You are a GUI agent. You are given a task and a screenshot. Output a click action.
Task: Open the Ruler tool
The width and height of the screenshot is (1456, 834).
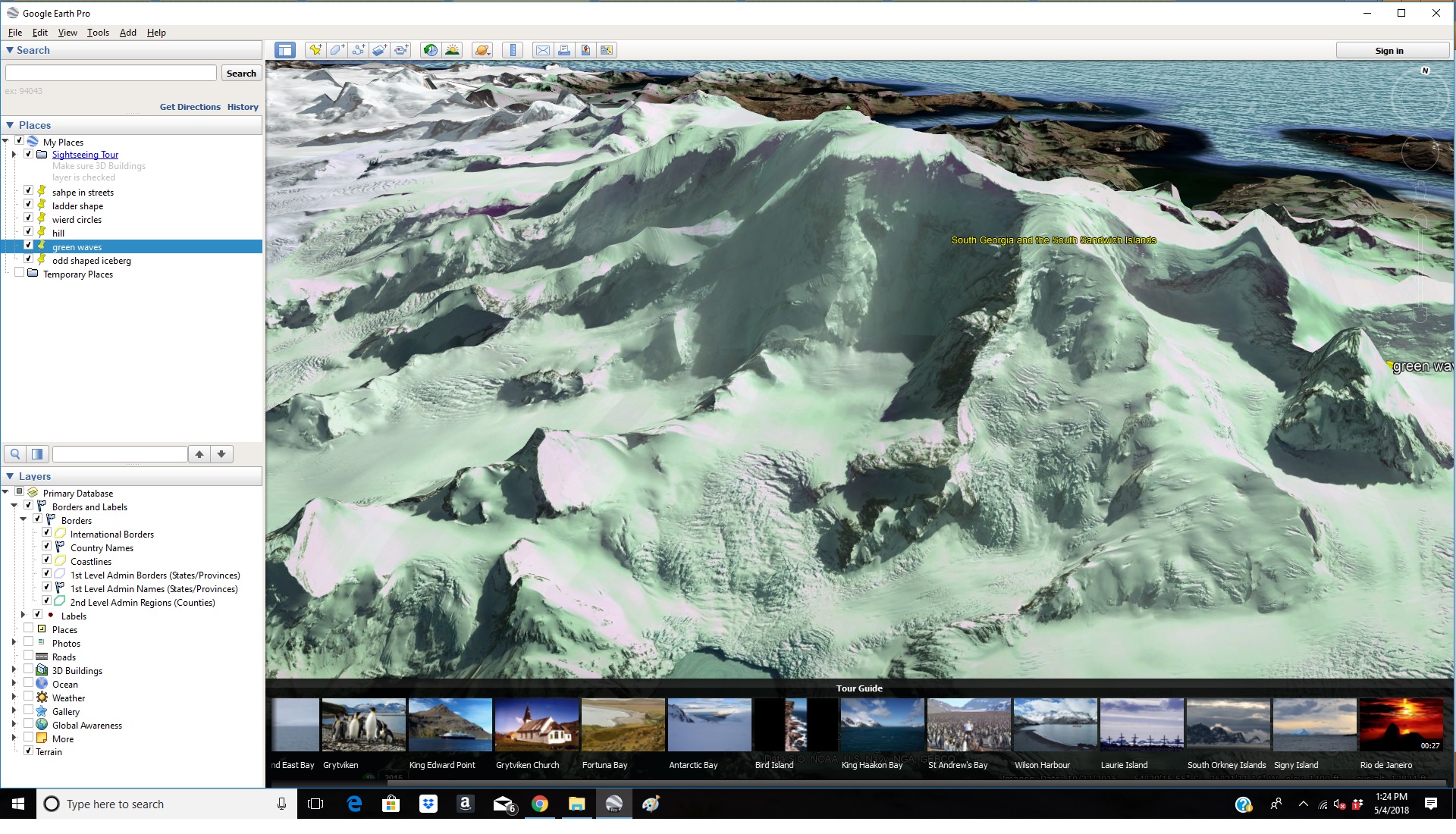click(513, 50)
